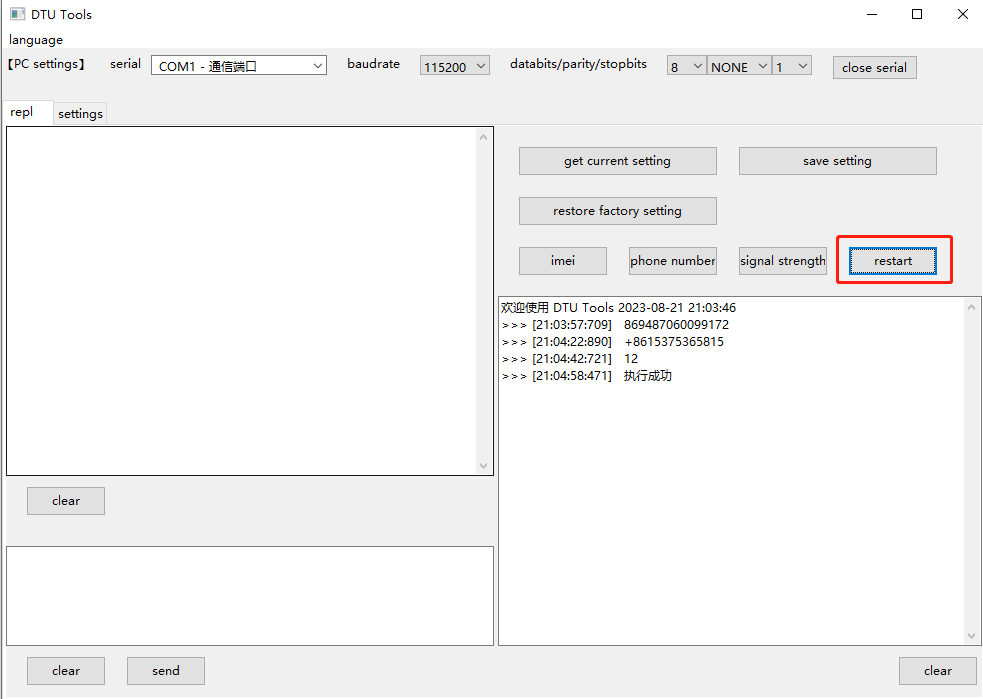Click the restore factory setting button
The image size is (983, 699).
pos(617,211)
